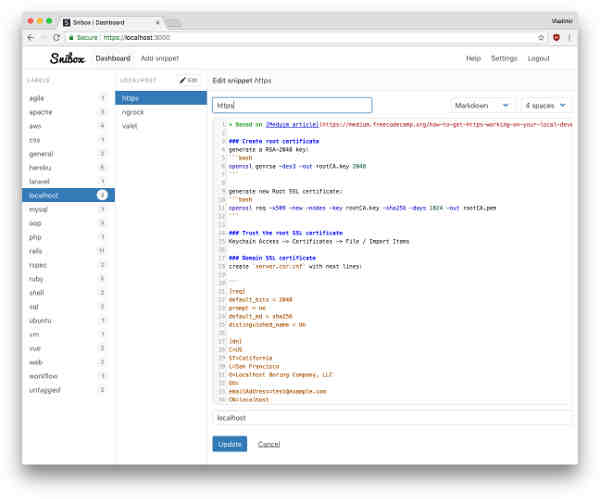Select the workflow label
600x499 pixels.
68,376
